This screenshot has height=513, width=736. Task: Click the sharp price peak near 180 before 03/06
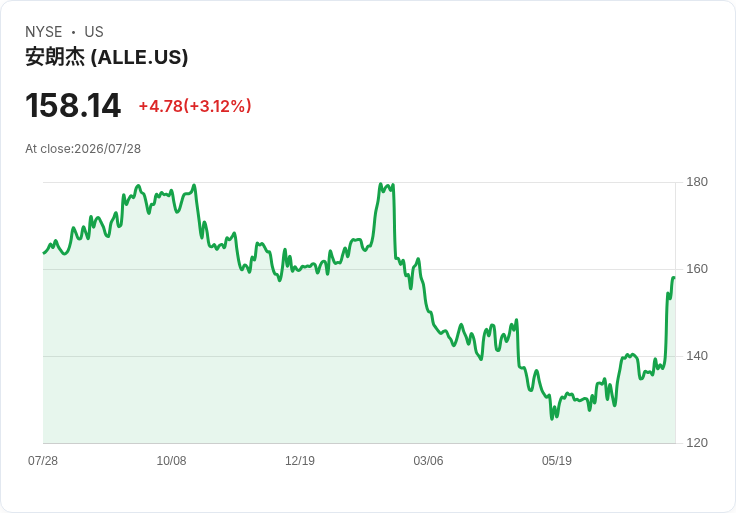click(x=381, y=184)
